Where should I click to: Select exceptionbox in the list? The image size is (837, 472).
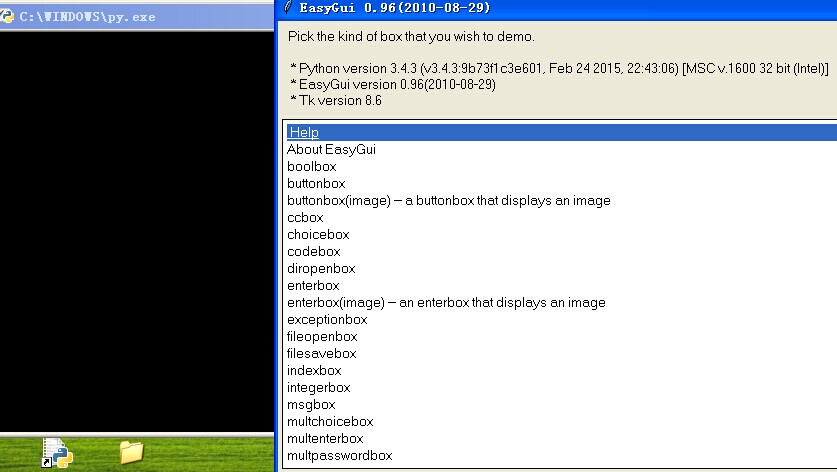click(x=327, y=319)
